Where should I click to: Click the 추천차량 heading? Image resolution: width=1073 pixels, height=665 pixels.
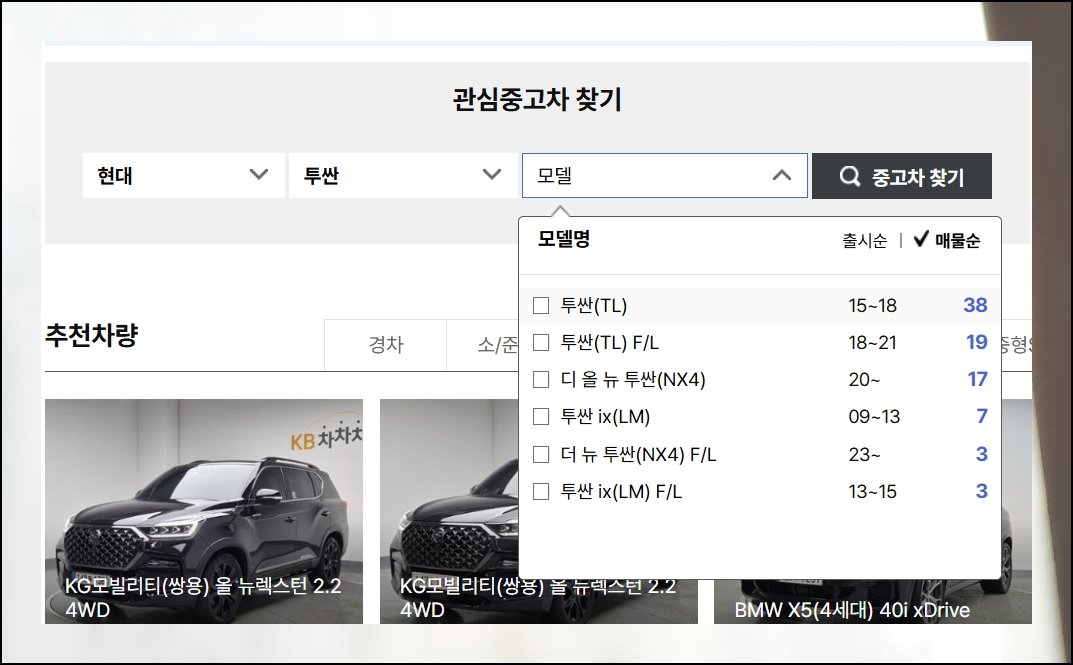(x=92, y=335)
